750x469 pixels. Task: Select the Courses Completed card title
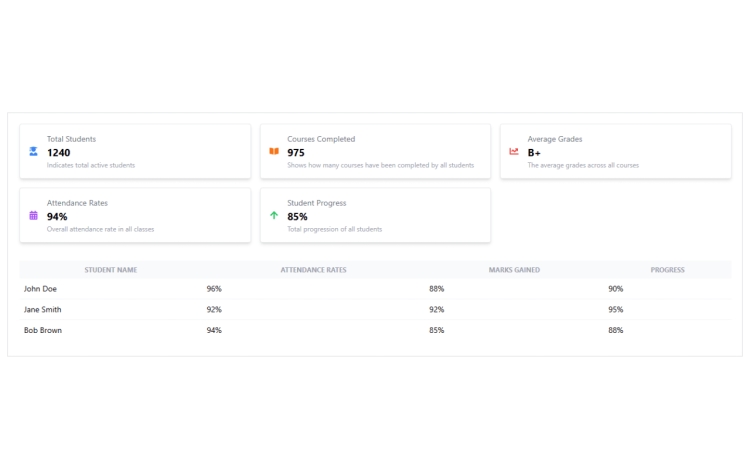[x=321, y=139]
